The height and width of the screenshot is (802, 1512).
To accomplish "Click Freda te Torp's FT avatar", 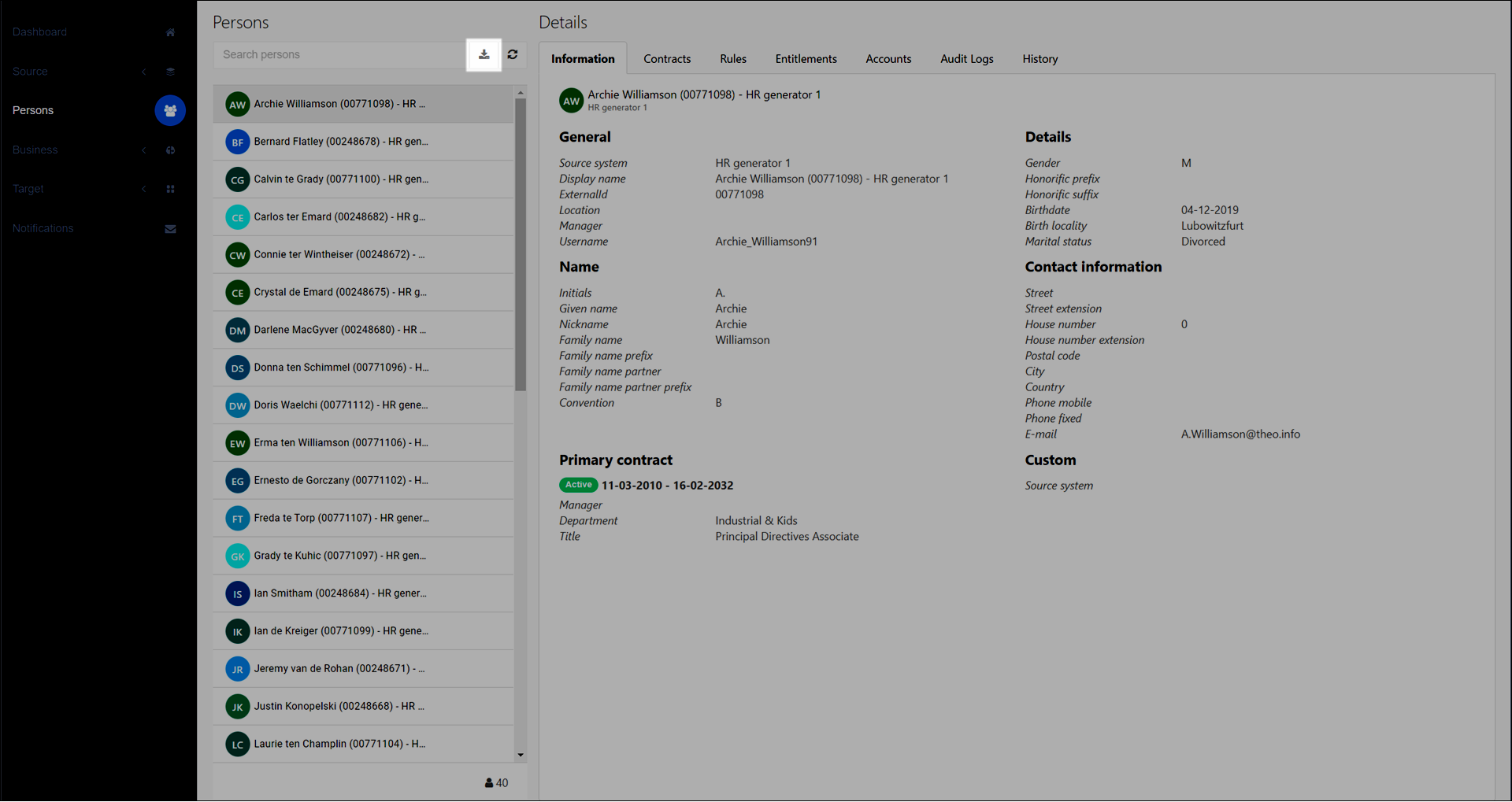I will [237, 519].
